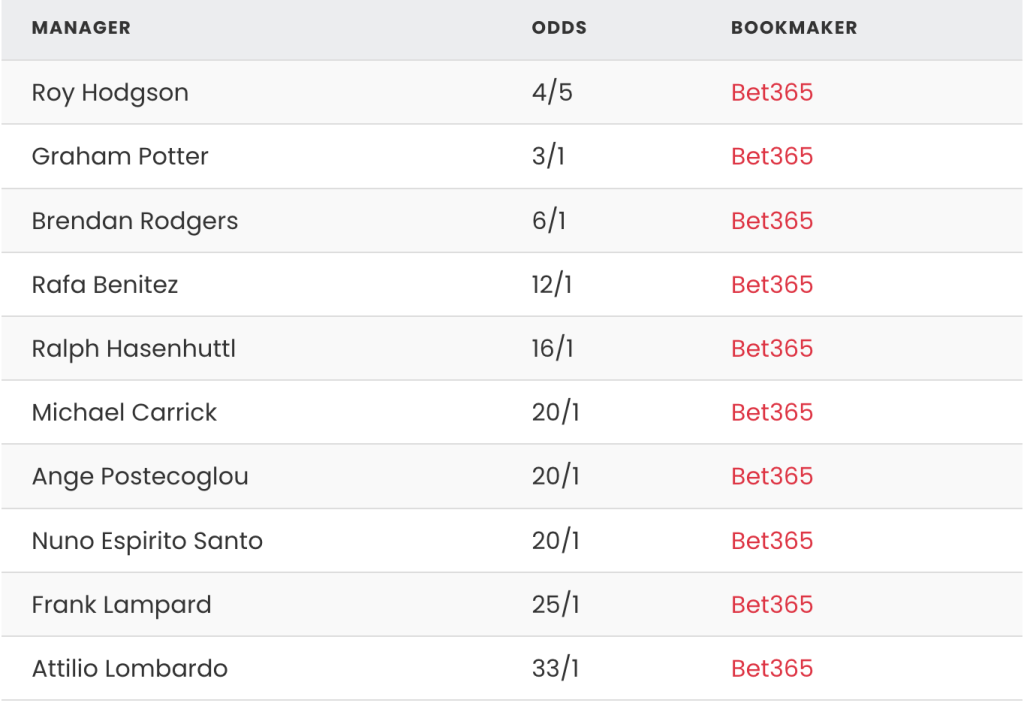Select the Roy Hodgson manager name

coord(110,93)
